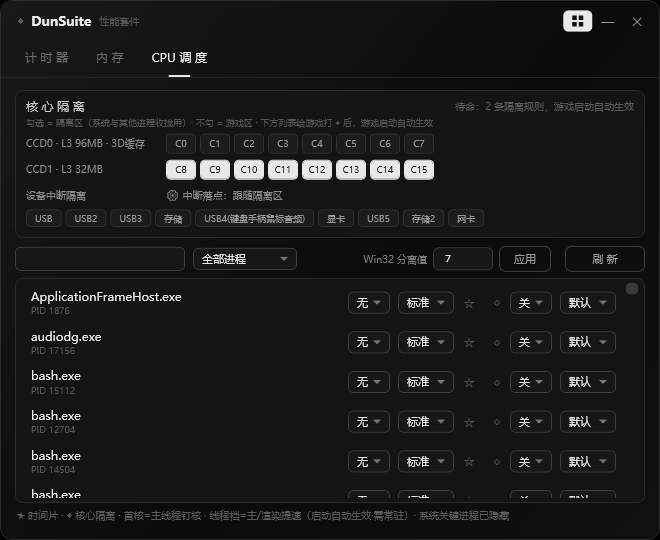
Task: Click diamond icon for bash.exe PID 14504
Action: point(497,462)
